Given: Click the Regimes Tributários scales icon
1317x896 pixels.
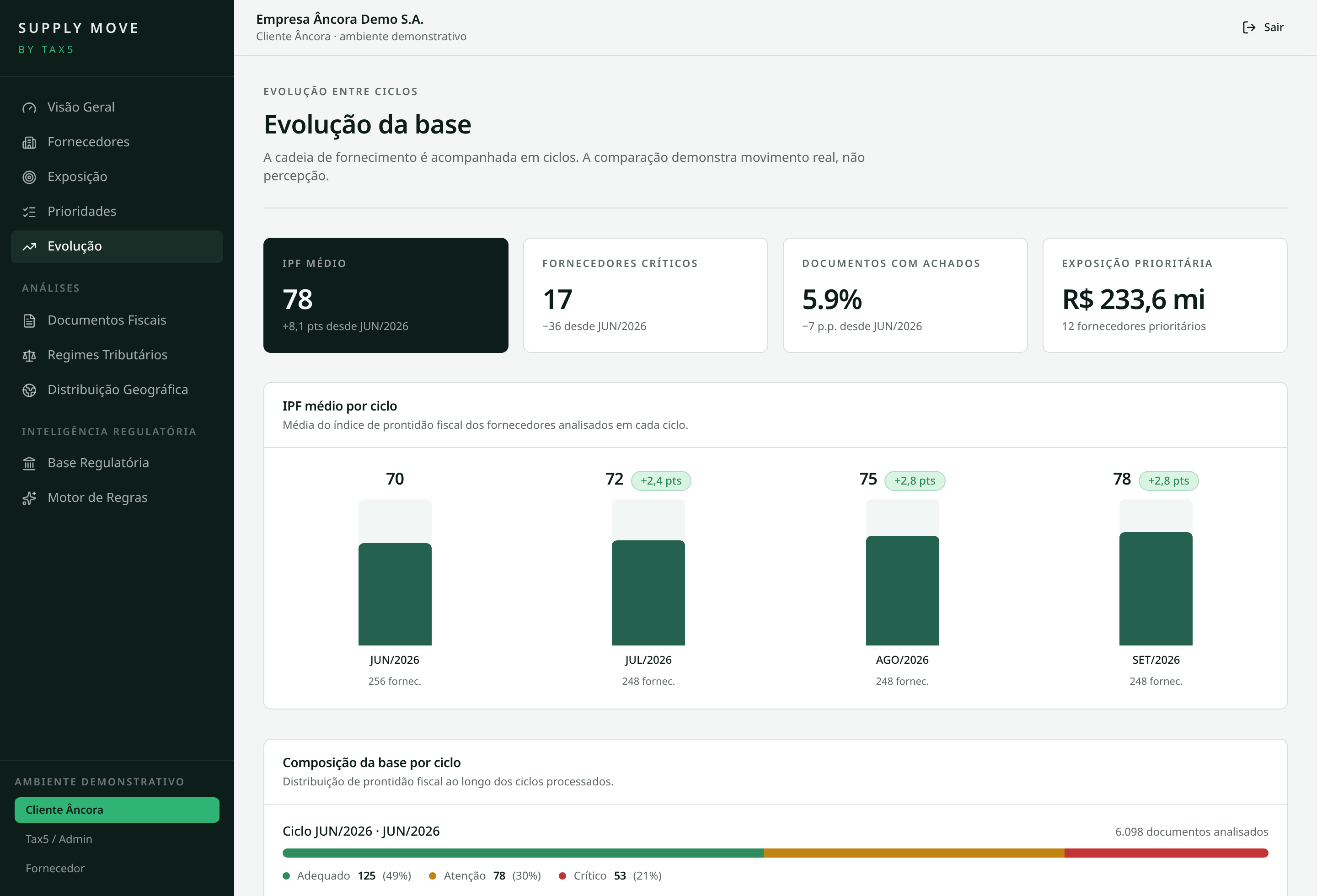Looking at the screenshot, I should (x=29, y=355).
